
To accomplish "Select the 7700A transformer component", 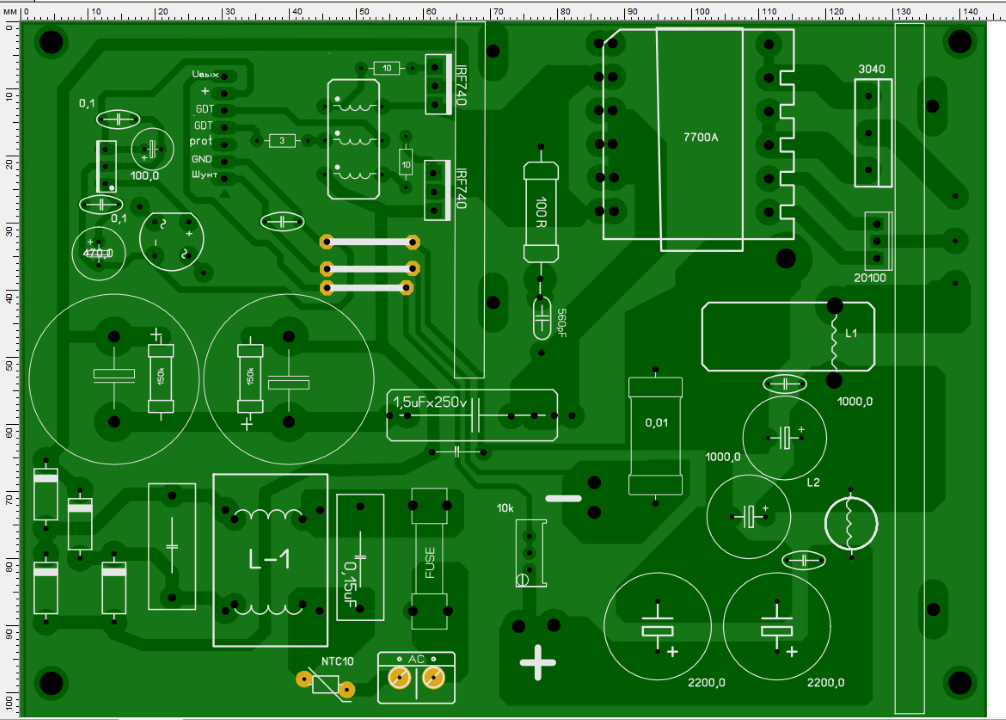I will click(x=699, y=138).
